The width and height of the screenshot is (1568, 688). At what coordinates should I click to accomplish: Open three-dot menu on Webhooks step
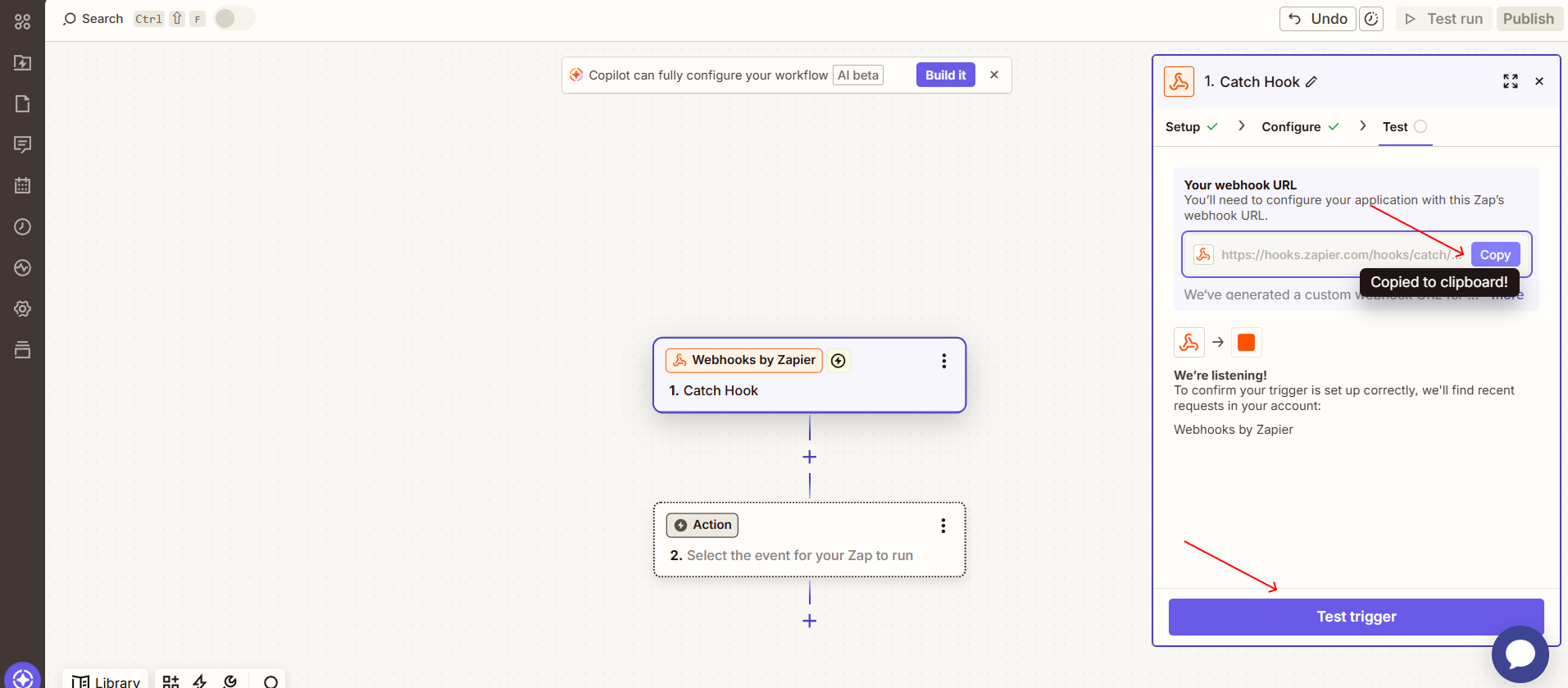pos(943,361)
